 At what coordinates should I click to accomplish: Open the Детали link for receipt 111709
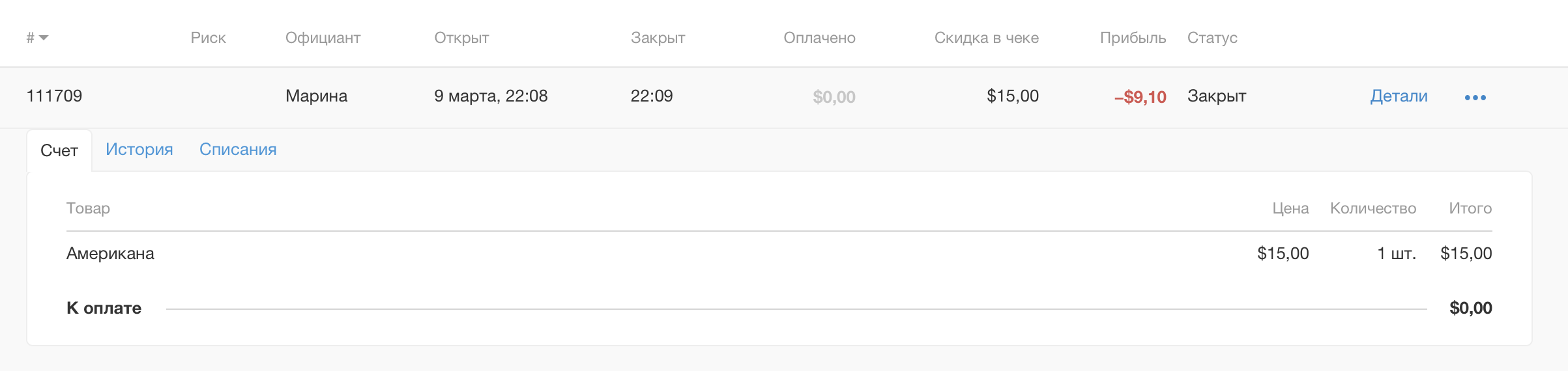(x=1399, y=96)
